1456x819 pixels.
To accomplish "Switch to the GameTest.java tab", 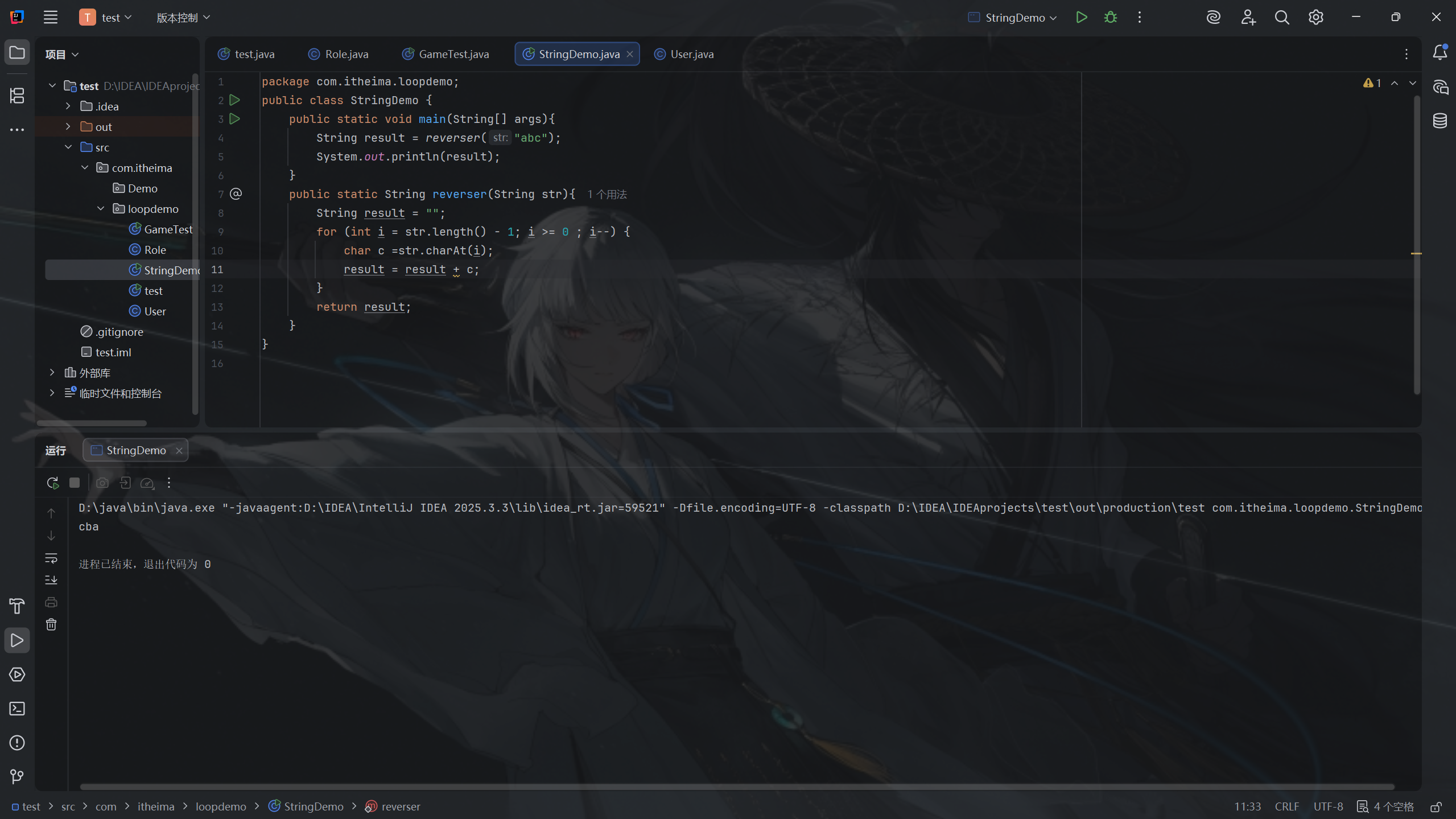I will [446, 54].
